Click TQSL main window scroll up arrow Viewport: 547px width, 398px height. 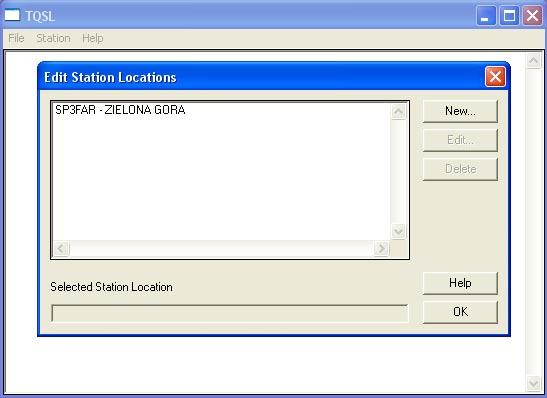click(533, 61)
